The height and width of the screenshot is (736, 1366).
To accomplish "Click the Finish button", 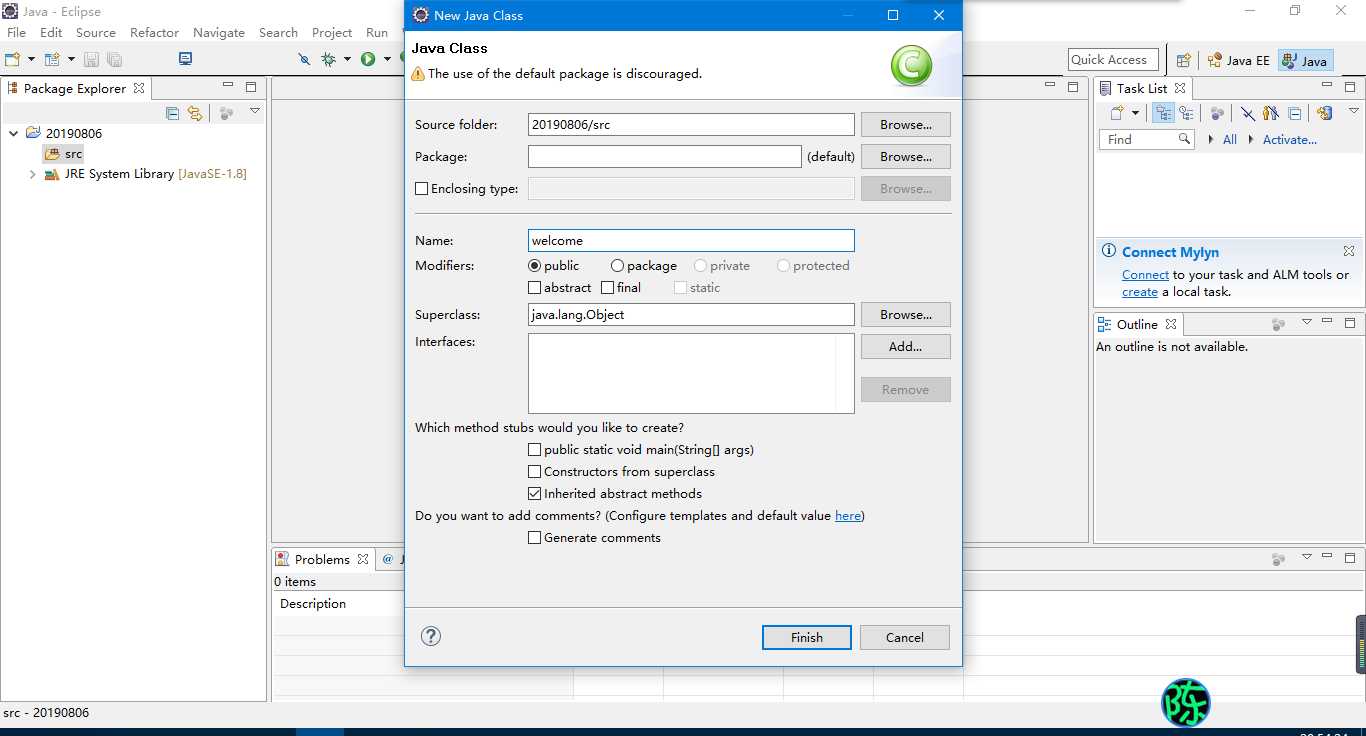I will click(807, 637).
